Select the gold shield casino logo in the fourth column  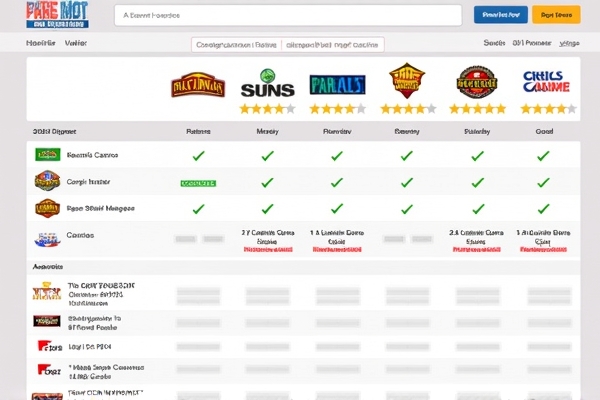click(407, 81)
